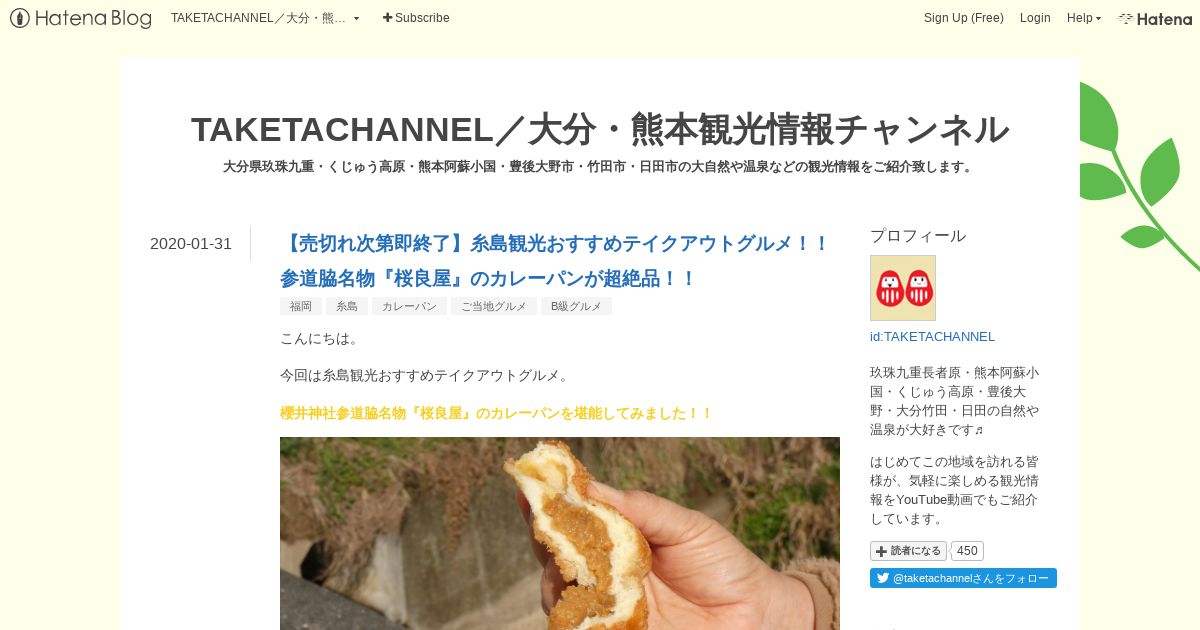
Task: Expand the TAKETACHANNEL blog name dropdown
Action: [x=265, y=18]
